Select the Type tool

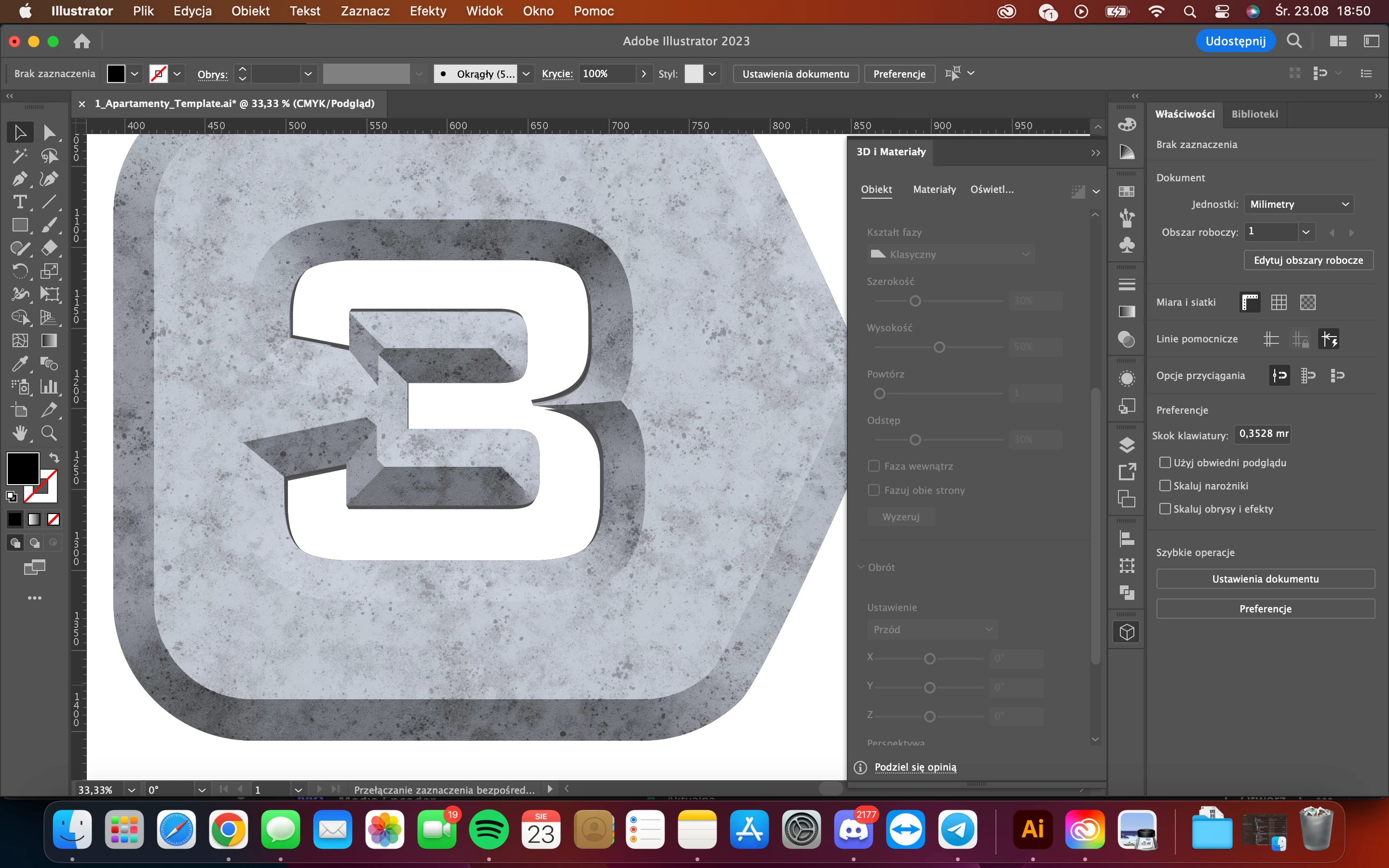pyautogui.click(x=19, y=202)
